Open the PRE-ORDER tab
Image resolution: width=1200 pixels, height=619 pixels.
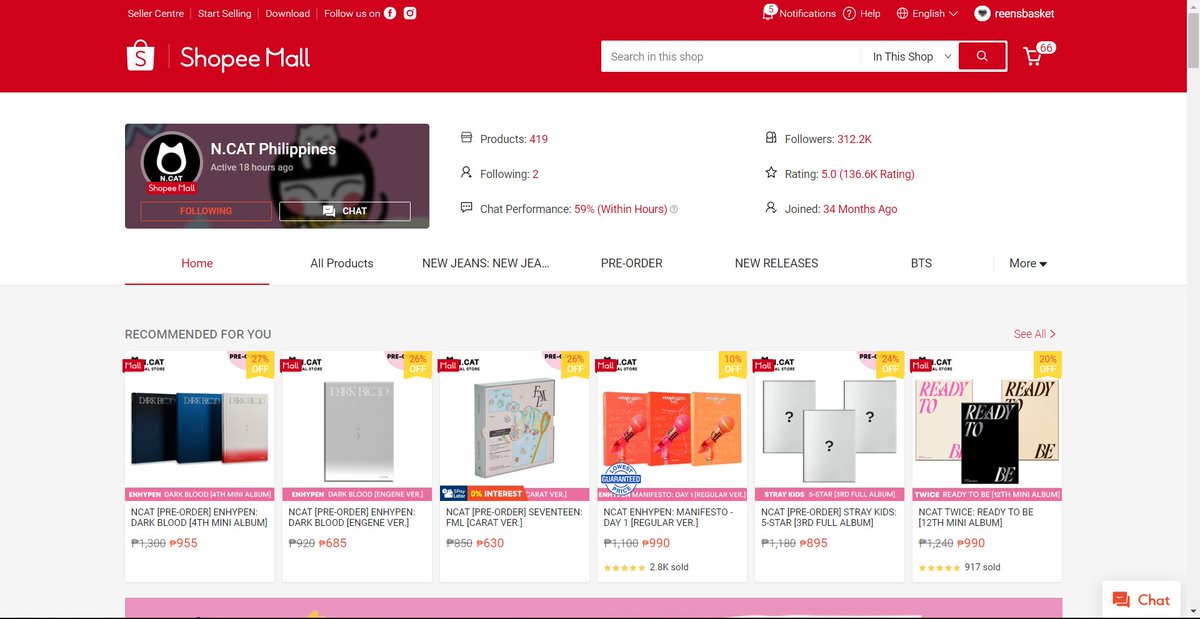[x=632, y=263]
